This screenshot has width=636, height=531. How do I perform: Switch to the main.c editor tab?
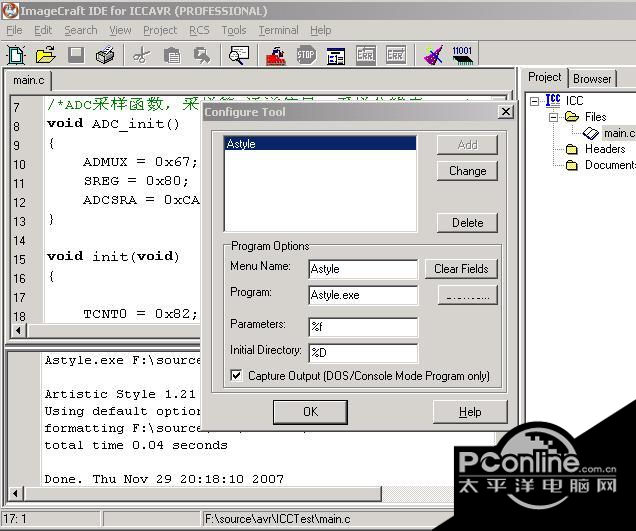[28, 80]
